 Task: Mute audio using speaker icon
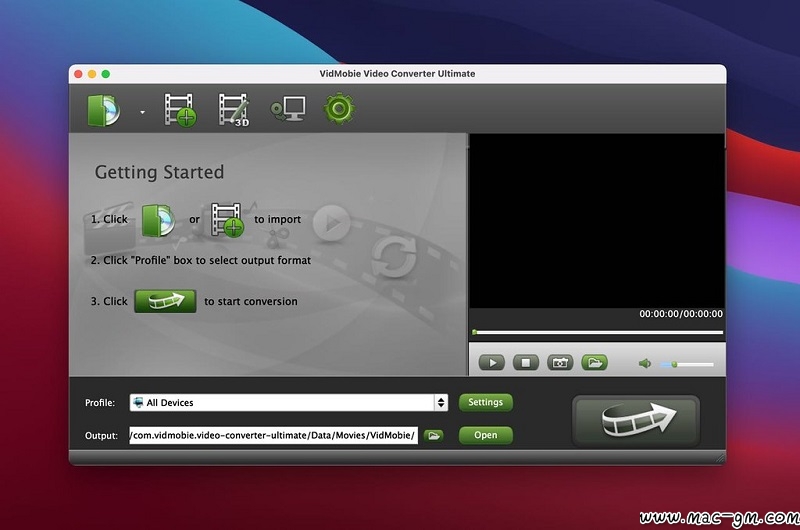coord(645,363)
